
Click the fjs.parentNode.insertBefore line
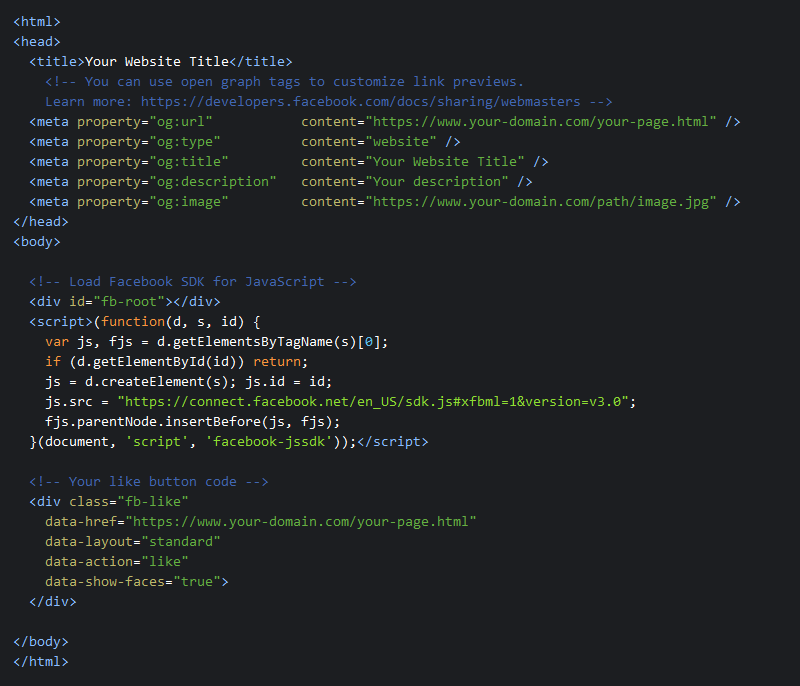(x=193, y=422)
